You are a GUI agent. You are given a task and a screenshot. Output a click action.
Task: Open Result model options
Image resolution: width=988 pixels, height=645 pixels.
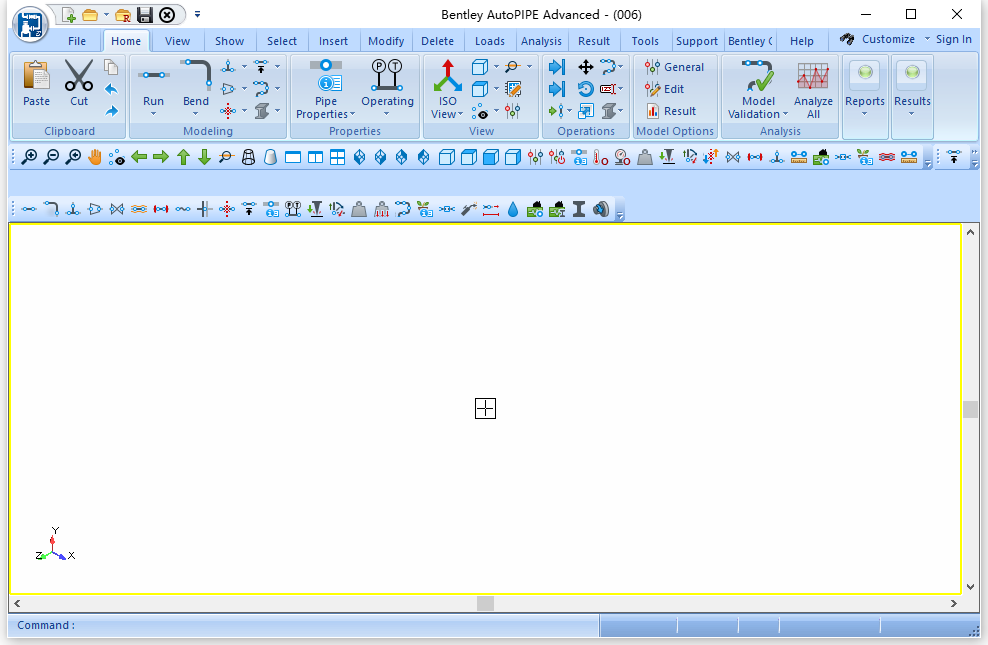coord(670,111)
